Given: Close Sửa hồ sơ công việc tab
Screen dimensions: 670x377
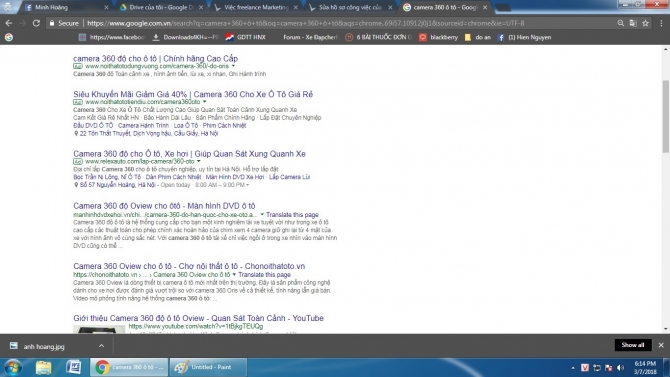Looking at the screenshot, I should tap(390, 7).
